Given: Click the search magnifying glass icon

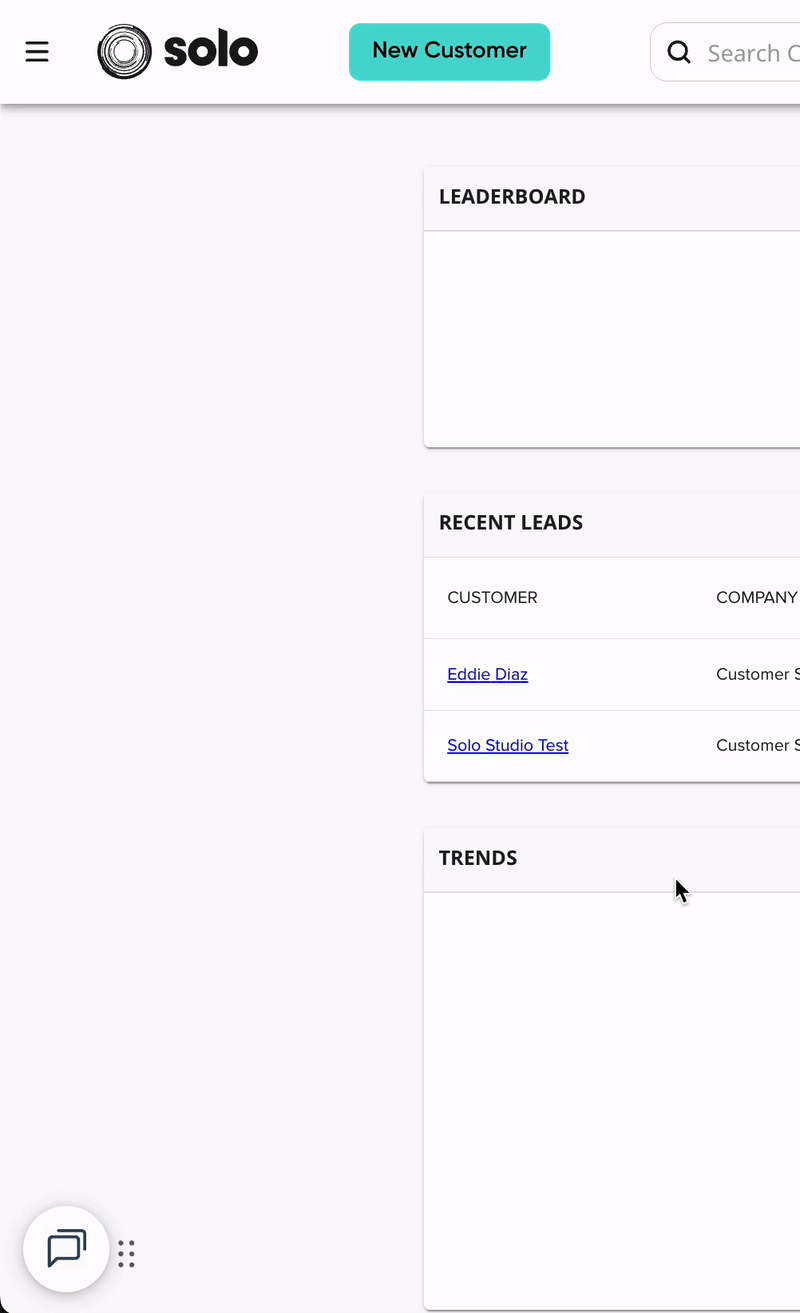Looking at the screenshot, I should click(679, 52).
